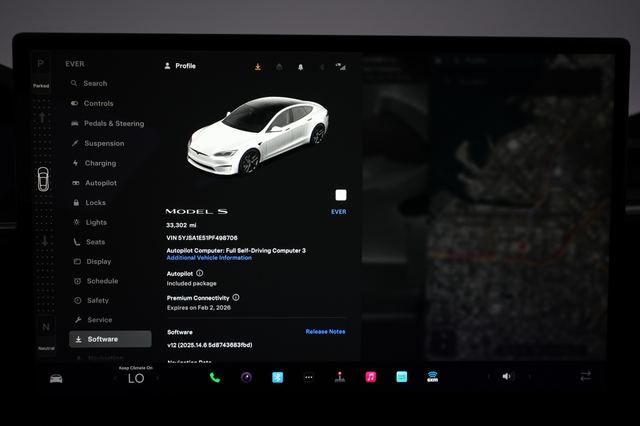
Task: Raise temperature with right chevron
Action: coord(158,378)
